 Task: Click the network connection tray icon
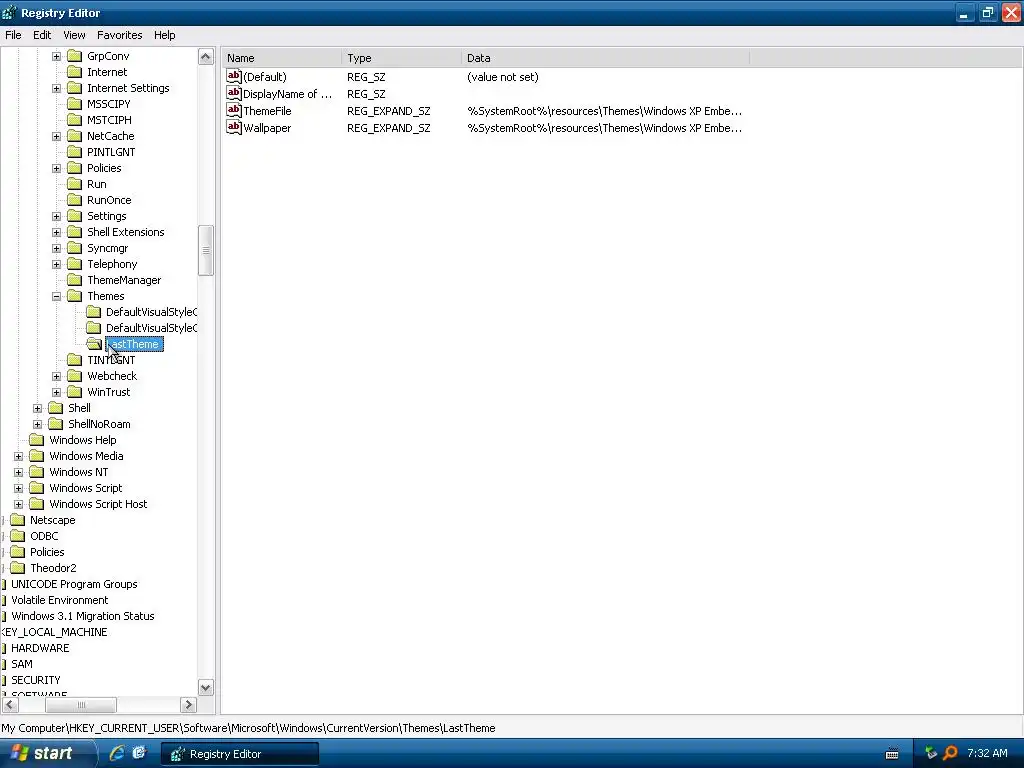coord(931,753)
